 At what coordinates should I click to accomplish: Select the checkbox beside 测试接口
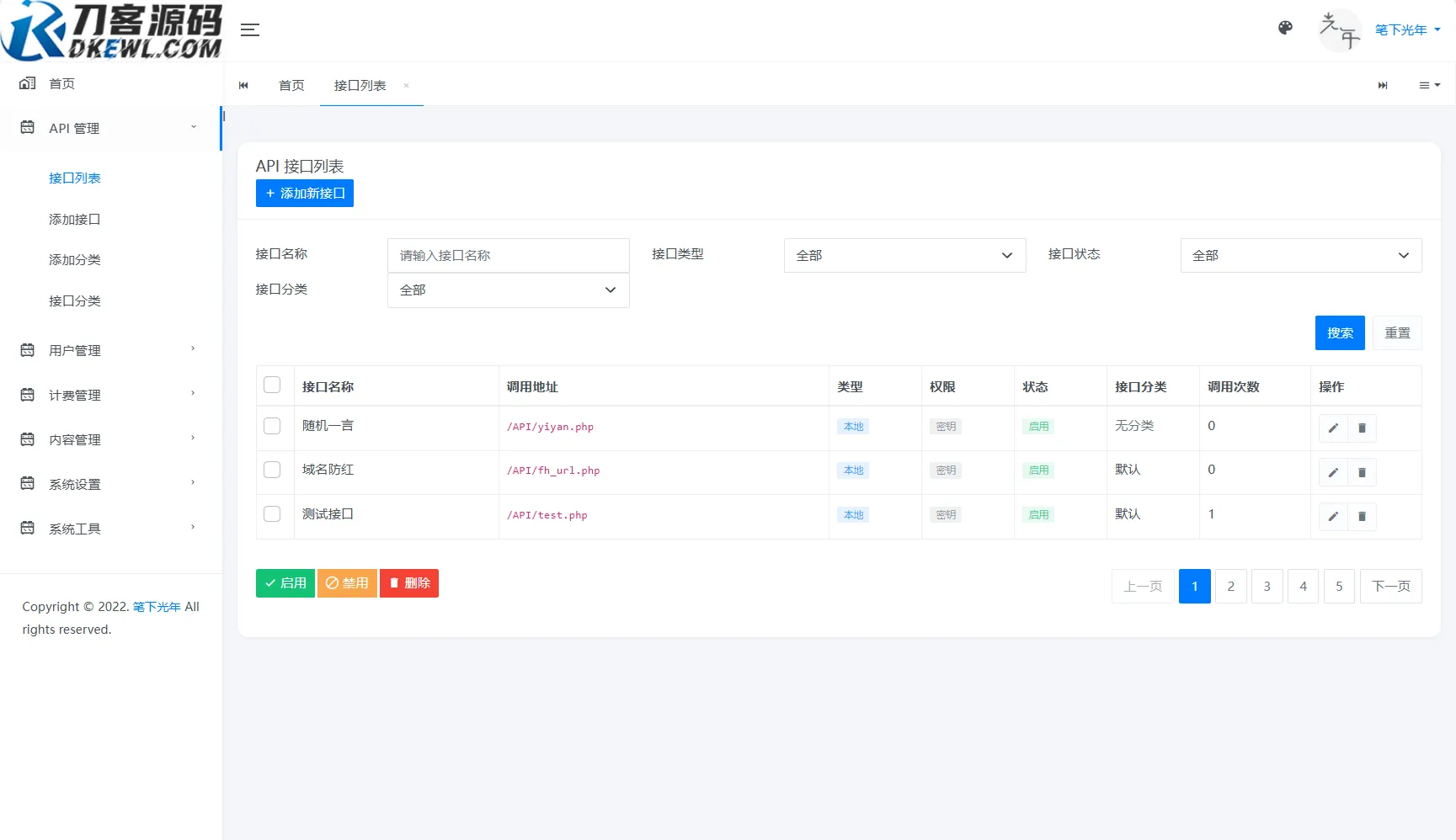(x=272, y=514)
